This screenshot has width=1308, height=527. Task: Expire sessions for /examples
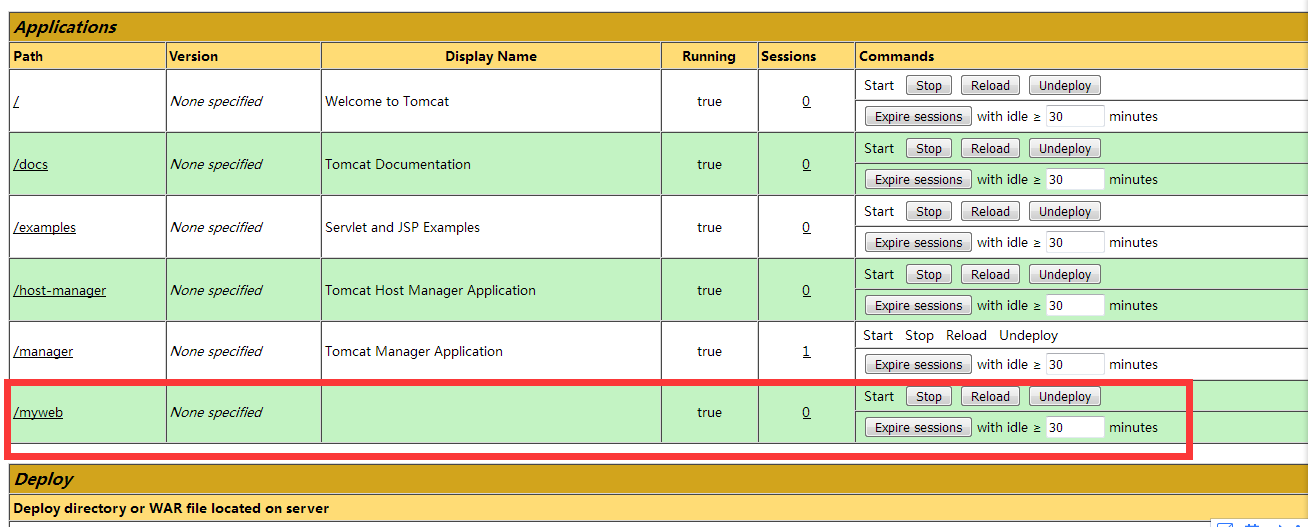tap(918, 243)
